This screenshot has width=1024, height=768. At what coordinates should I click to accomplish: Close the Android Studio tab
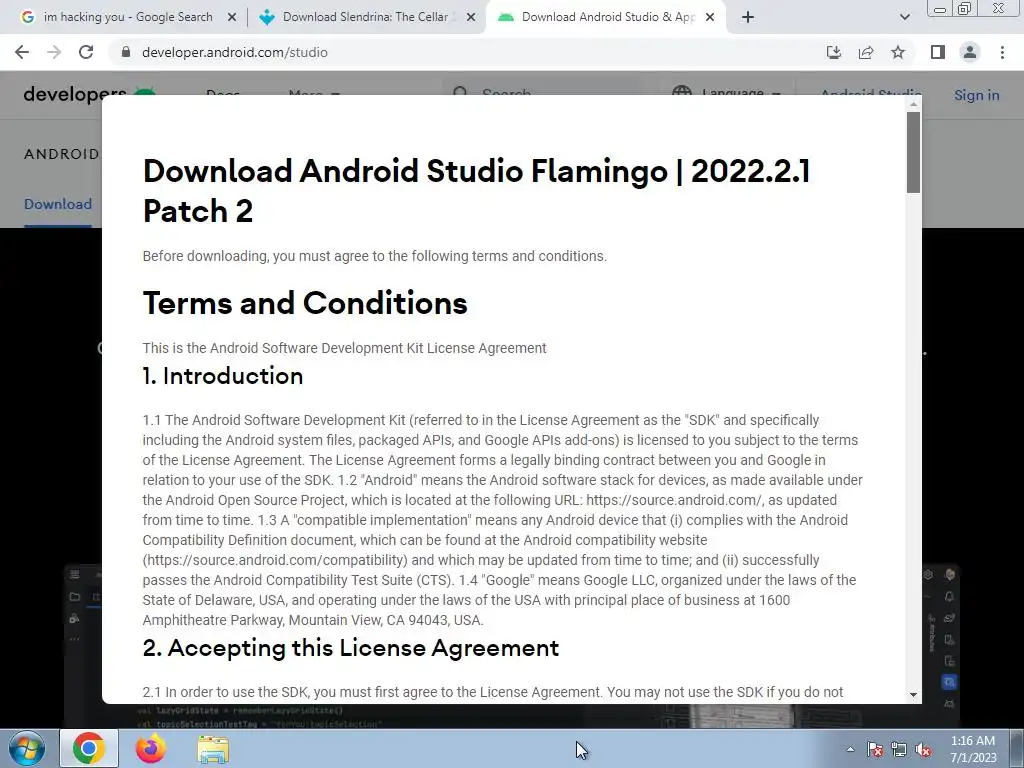(710, 18)
